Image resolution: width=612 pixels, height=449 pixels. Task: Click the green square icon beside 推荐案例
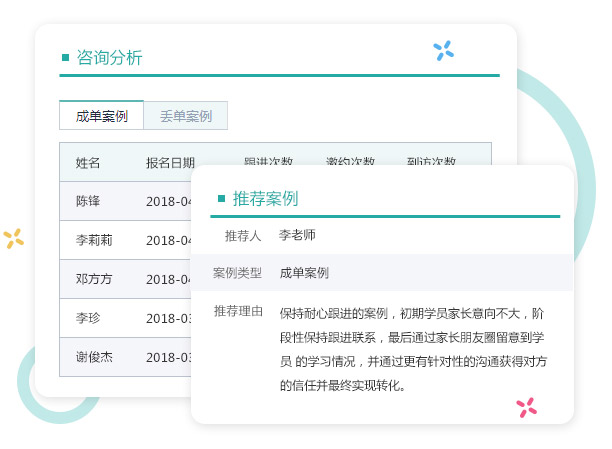point(221,199)
